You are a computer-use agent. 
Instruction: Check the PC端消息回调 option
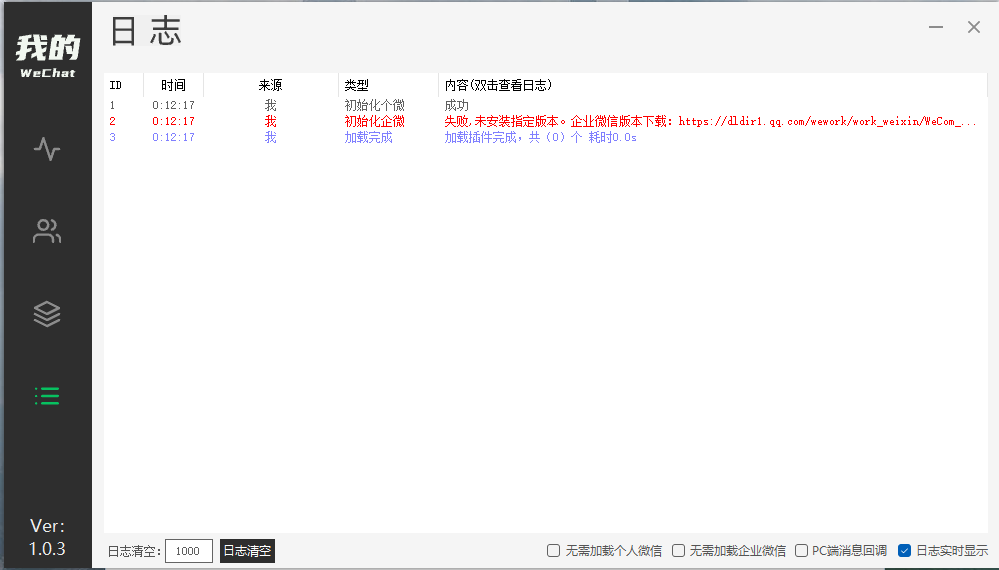pos(801,550)
